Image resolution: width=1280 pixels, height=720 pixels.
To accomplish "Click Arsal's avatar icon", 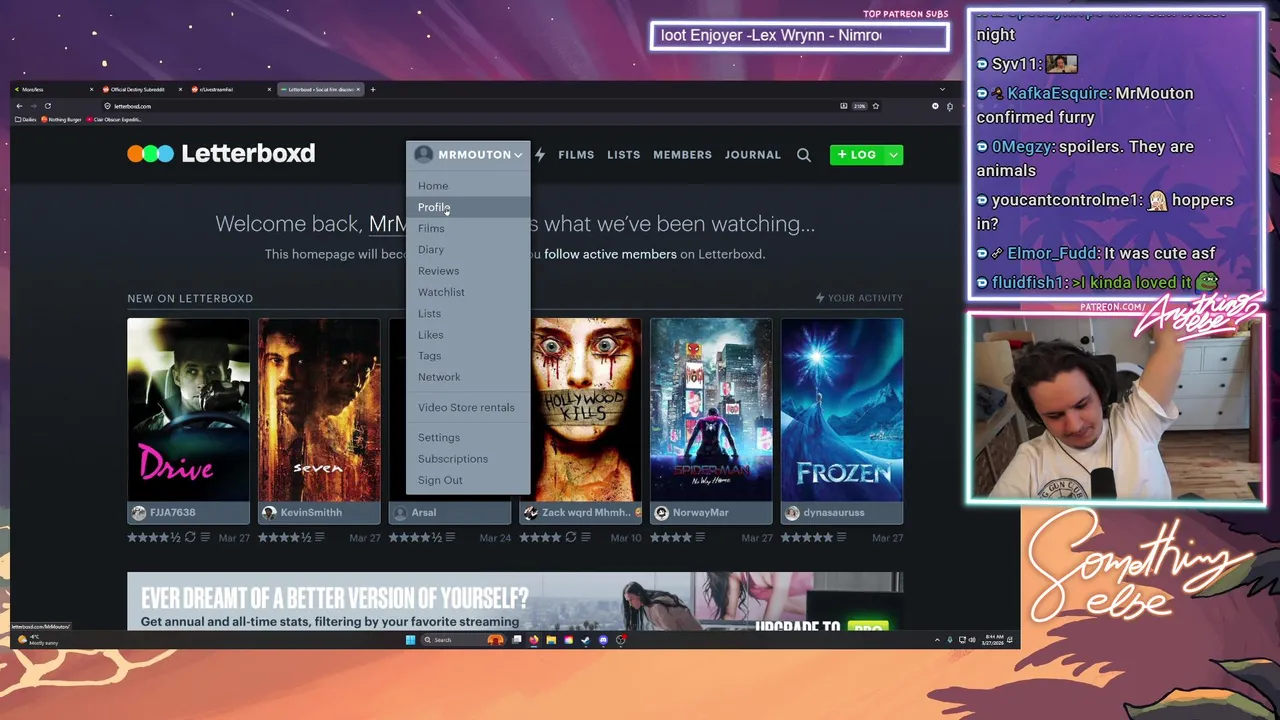I will click(400, 512).
